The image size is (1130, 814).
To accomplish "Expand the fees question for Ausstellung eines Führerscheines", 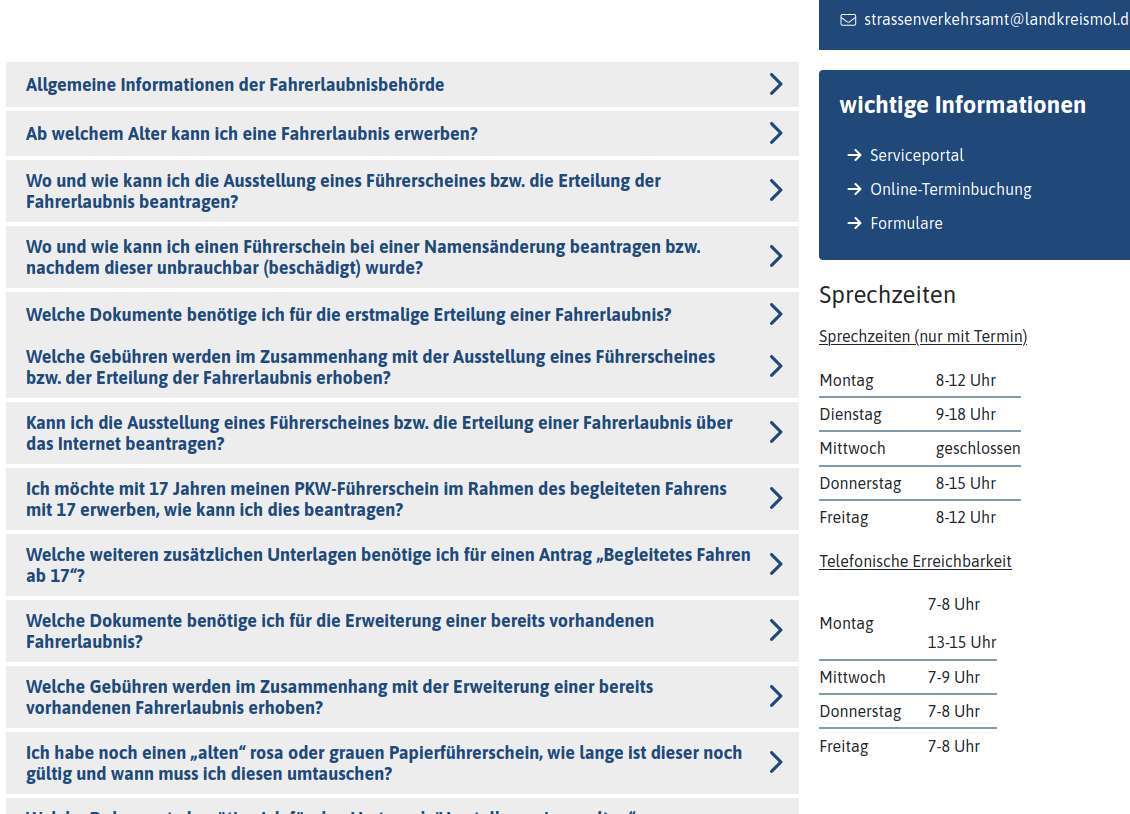I will click(x=370, y=367).
